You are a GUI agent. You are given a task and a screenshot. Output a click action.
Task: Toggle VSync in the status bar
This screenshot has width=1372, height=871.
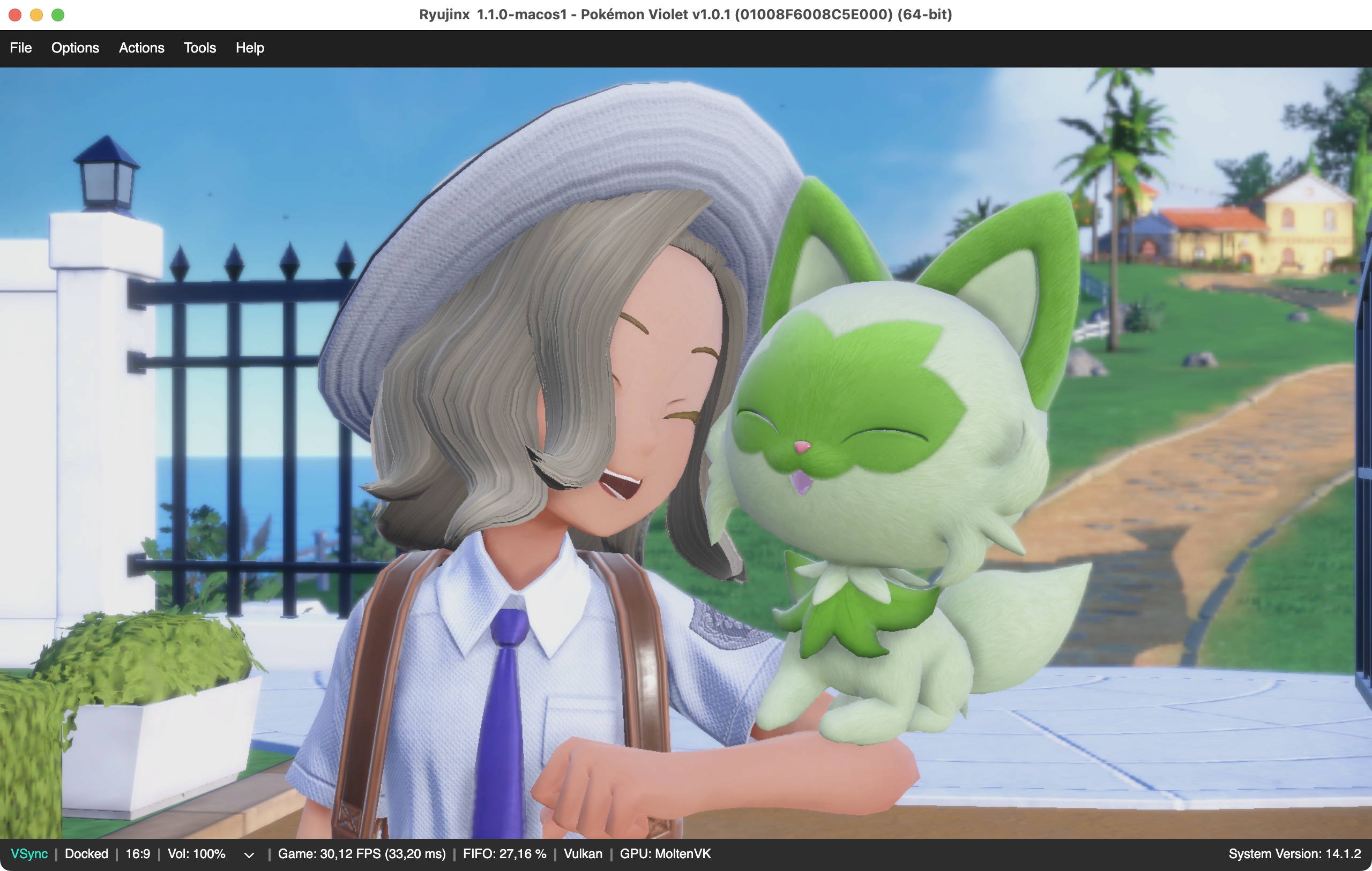pos(29,853)
